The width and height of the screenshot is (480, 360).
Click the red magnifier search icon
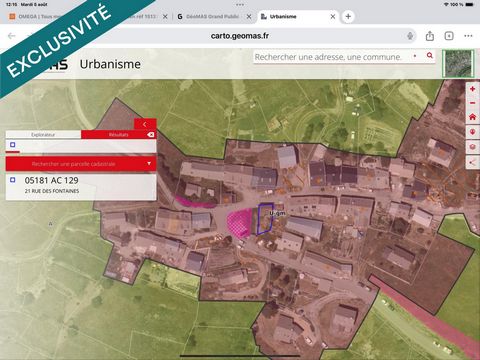click(x=430, y=55)
